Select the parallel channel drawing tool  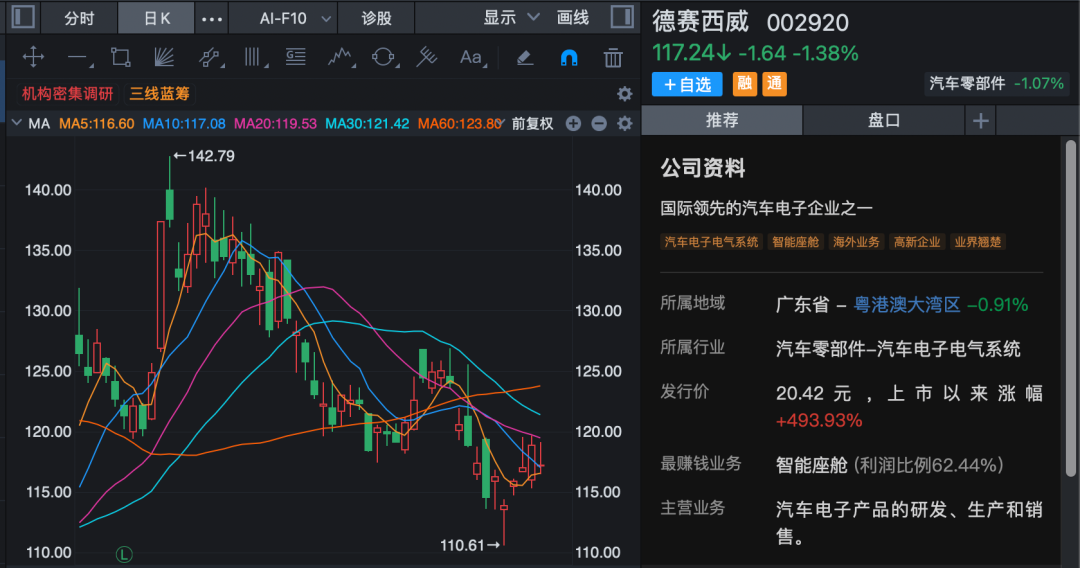tap(210, 57)
